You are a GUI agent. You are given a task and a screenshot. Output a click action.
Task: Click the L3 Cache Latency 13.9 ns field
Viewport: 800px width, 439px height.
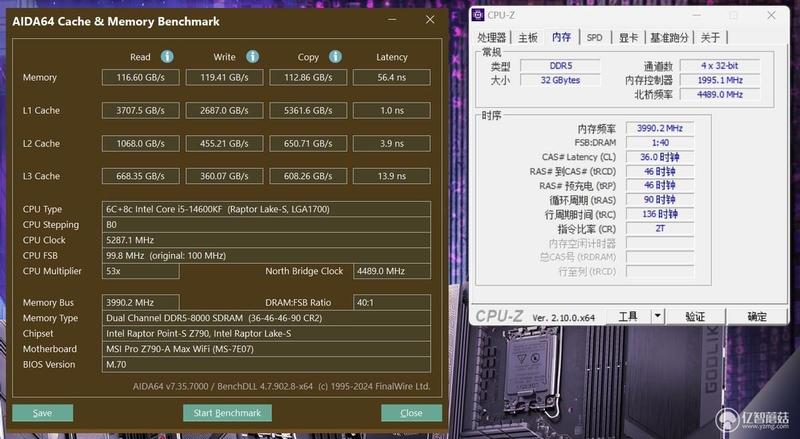392,176
